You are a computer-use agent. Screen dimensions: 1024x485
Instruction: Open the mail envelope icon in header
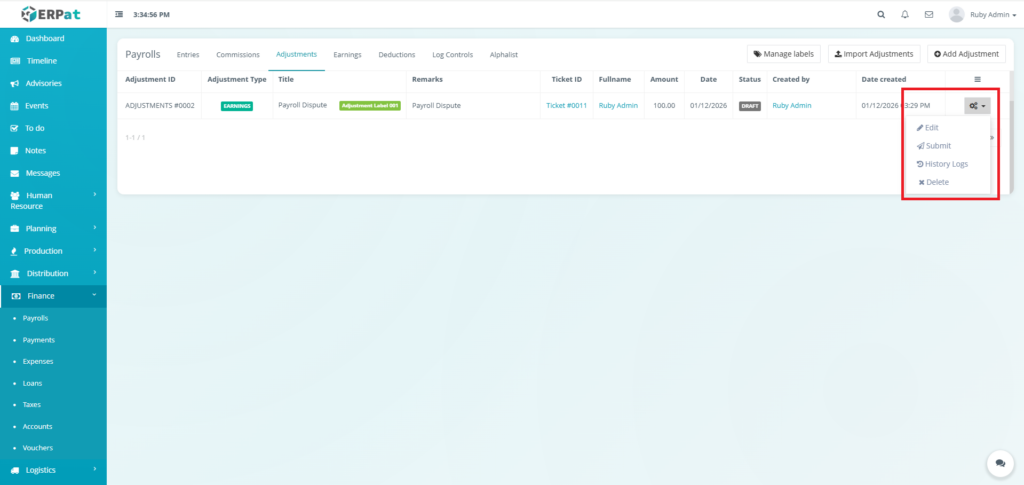[929, 15]
